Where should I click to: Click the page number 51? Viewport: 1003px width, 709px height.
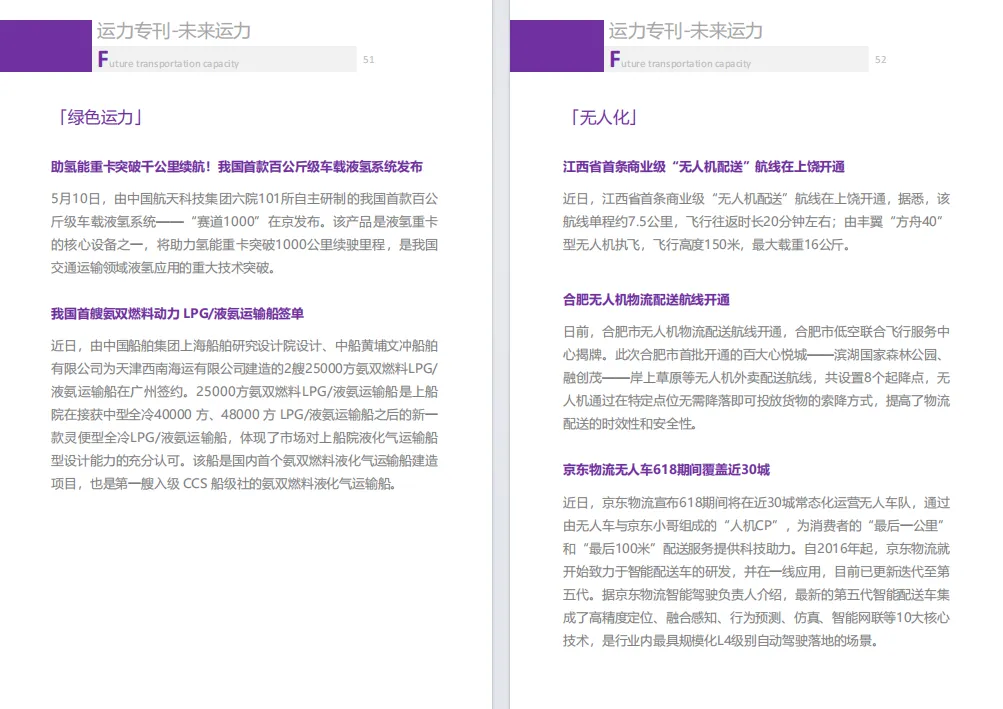(x=368, y=60)
